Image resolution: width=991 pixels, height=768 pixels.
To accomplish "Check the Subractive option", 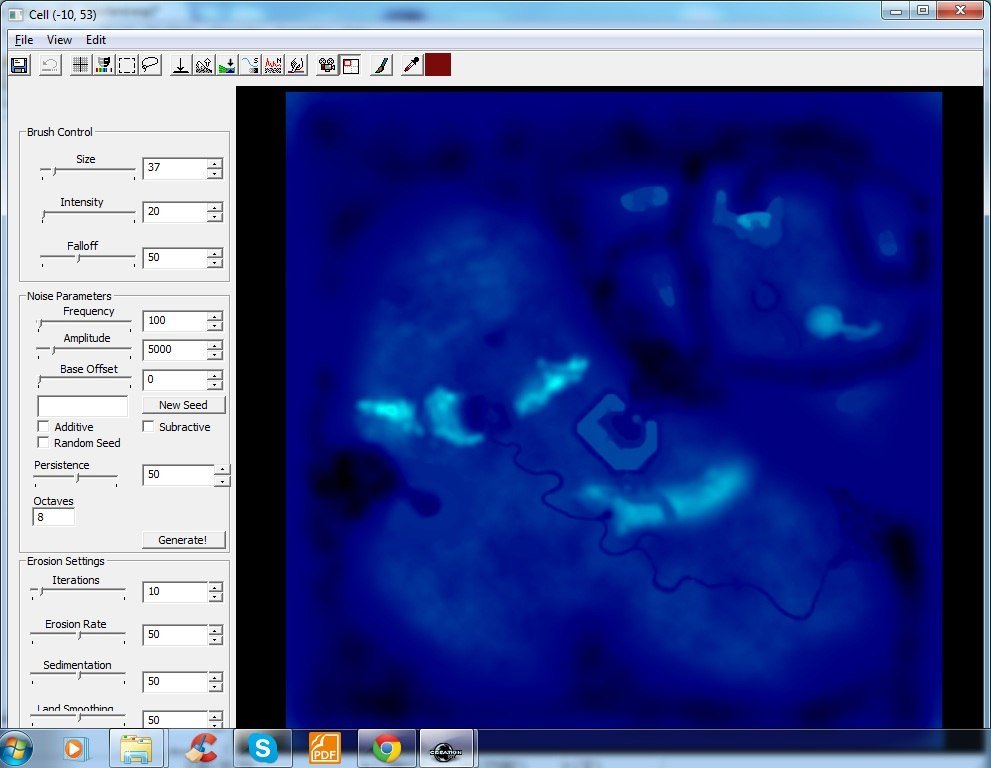I will click(148, 427).
